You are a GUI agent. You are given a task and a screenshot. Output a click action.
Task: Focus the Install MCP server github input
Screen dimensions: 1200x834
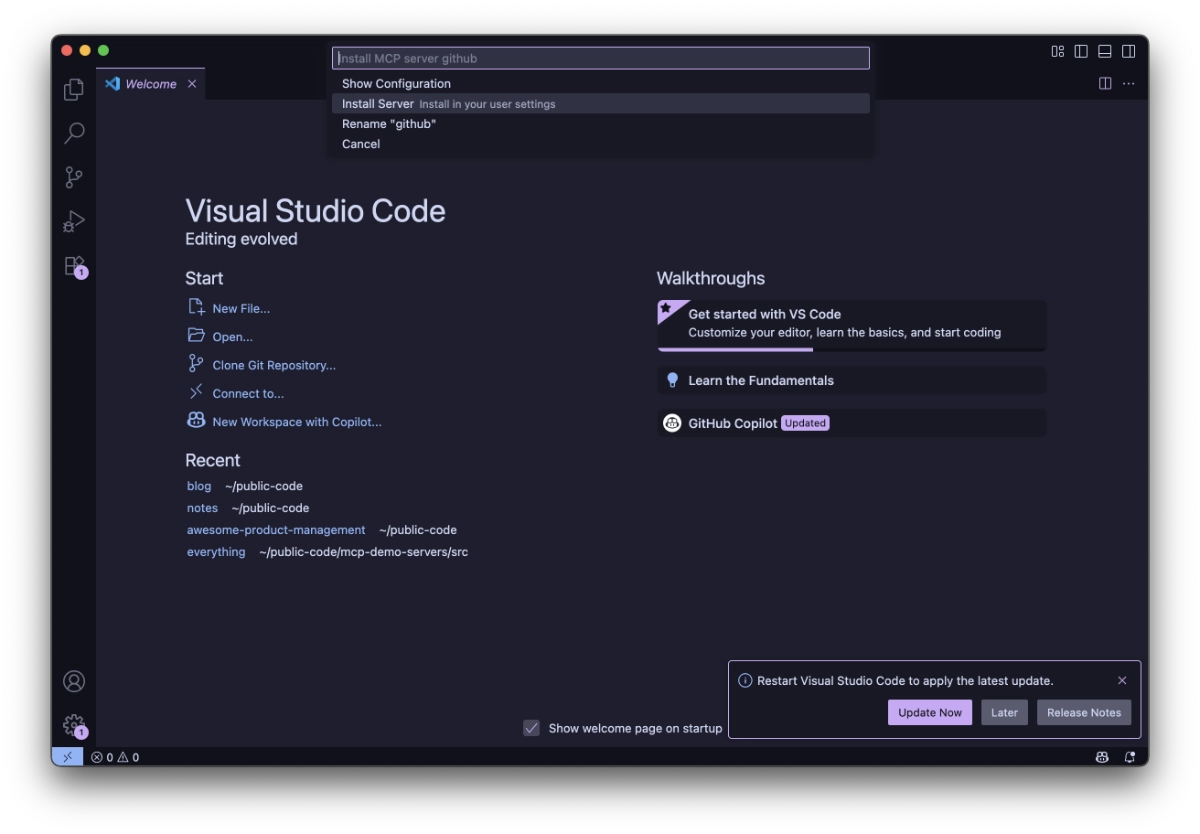point(601,58)
